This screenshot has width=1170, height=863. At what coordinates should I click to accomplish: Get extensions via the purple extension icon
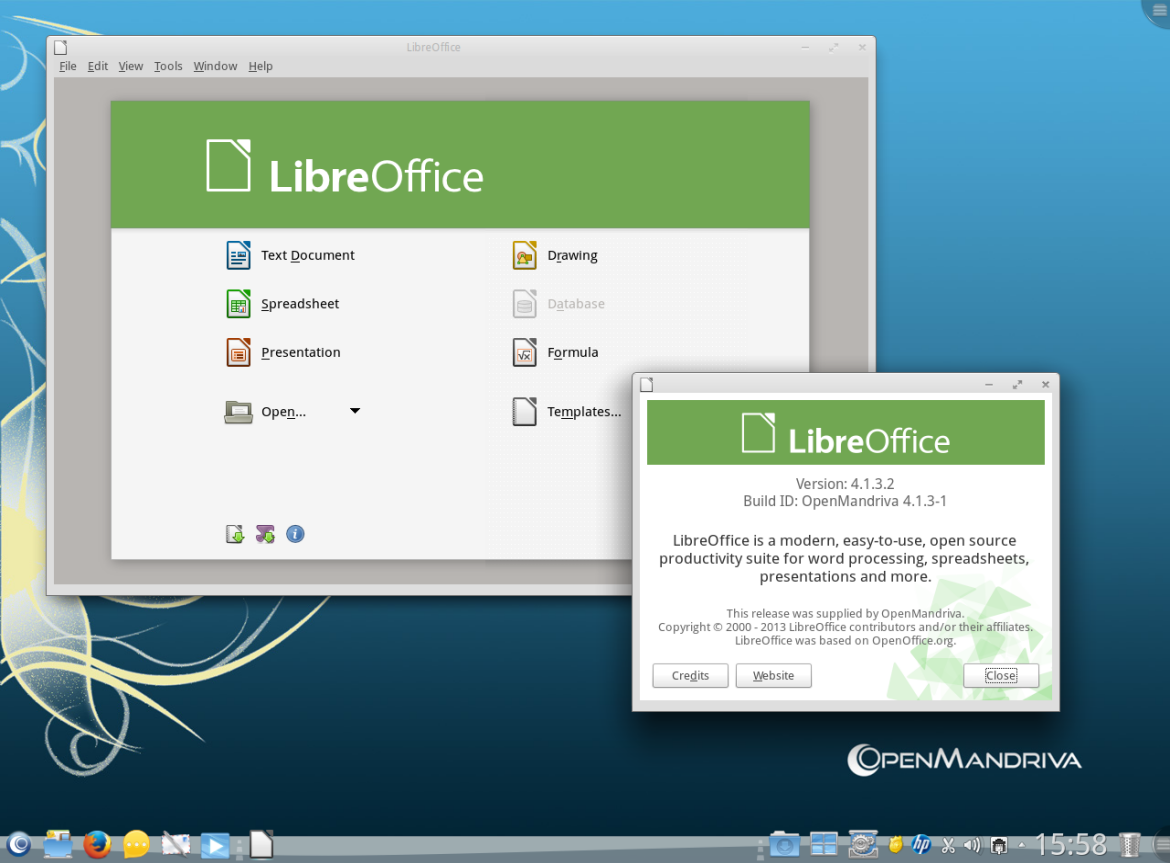[265, 533]
